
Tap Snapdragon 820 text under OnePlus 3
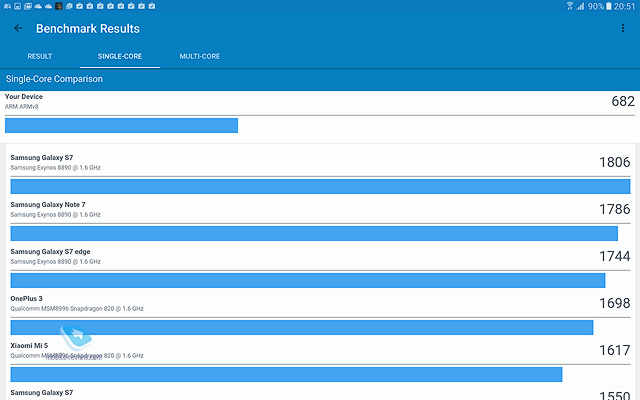pyautogui.click(x=77, y=309)
